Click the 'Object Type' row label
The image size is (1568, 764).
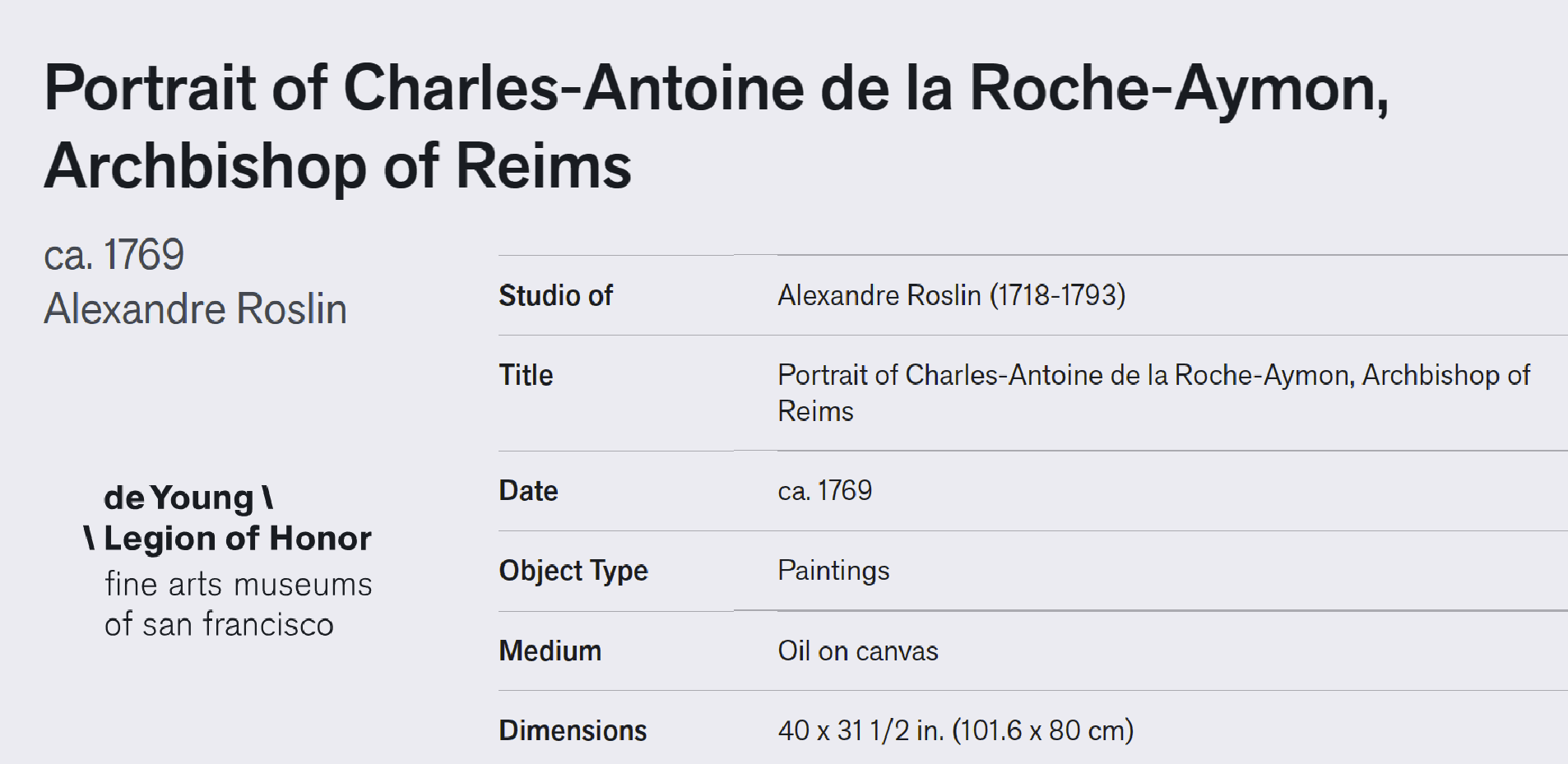[573, 571]
